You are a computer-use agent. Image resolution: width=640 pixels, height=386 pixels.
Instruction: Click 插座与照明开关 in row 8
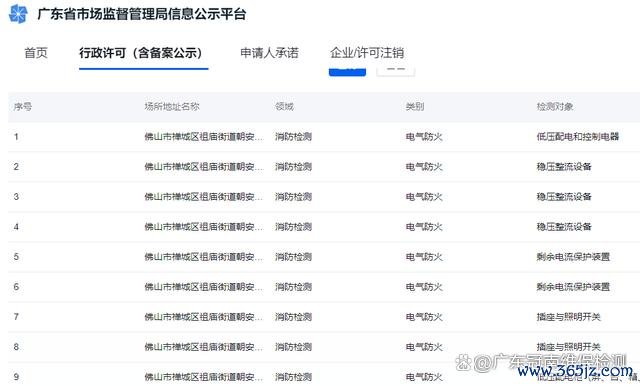[569, 347]
